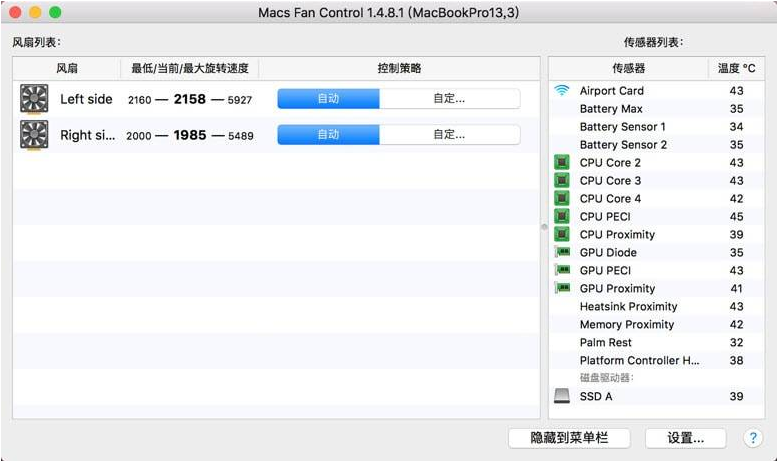Click the CPU Core 3 chip icon
Screen dimensions: 778x461
(562, 180)
